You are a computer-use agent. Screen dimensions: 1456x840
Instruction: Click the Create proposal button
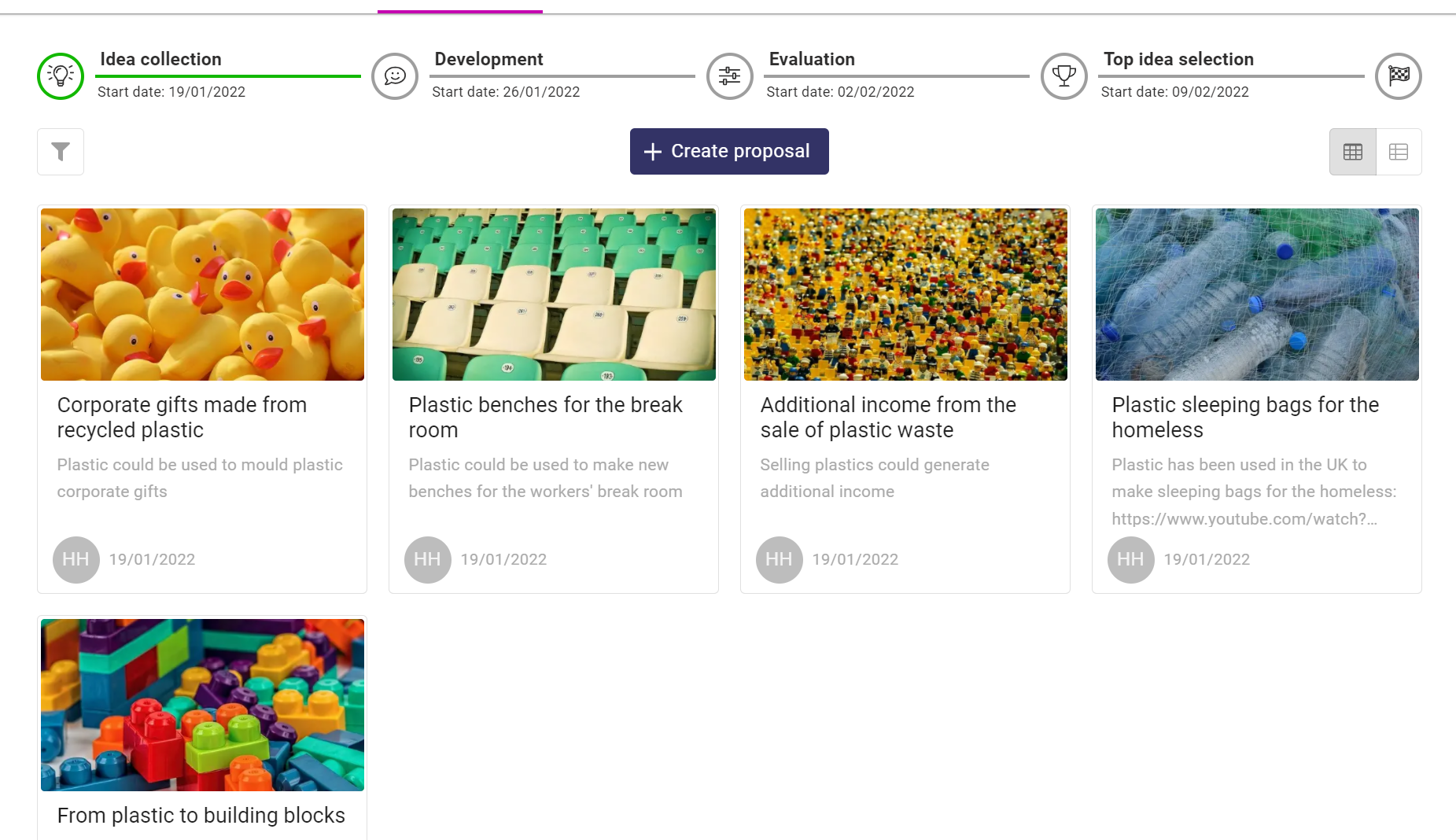(x=729, y=151)
